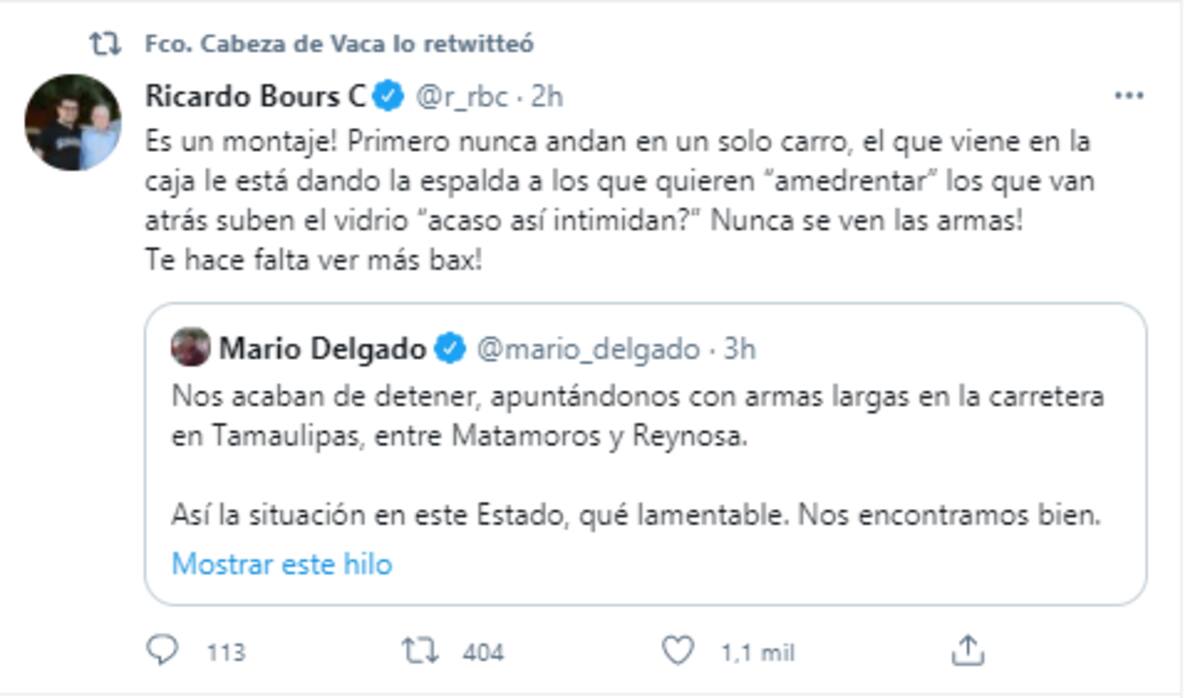Click Ricardo Bours C verified badge
Screen dimensions: 1200x698
tap(390, 97)
